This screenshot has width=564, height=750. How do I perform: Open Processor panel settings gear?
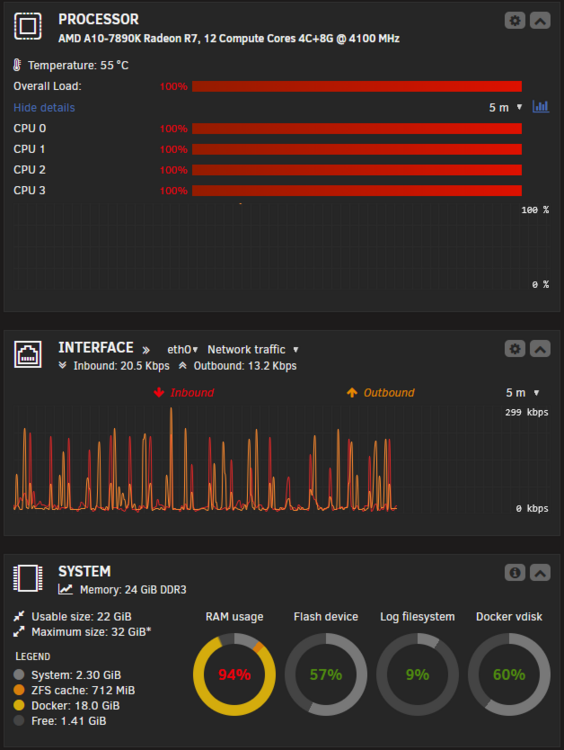click(515, 21)
